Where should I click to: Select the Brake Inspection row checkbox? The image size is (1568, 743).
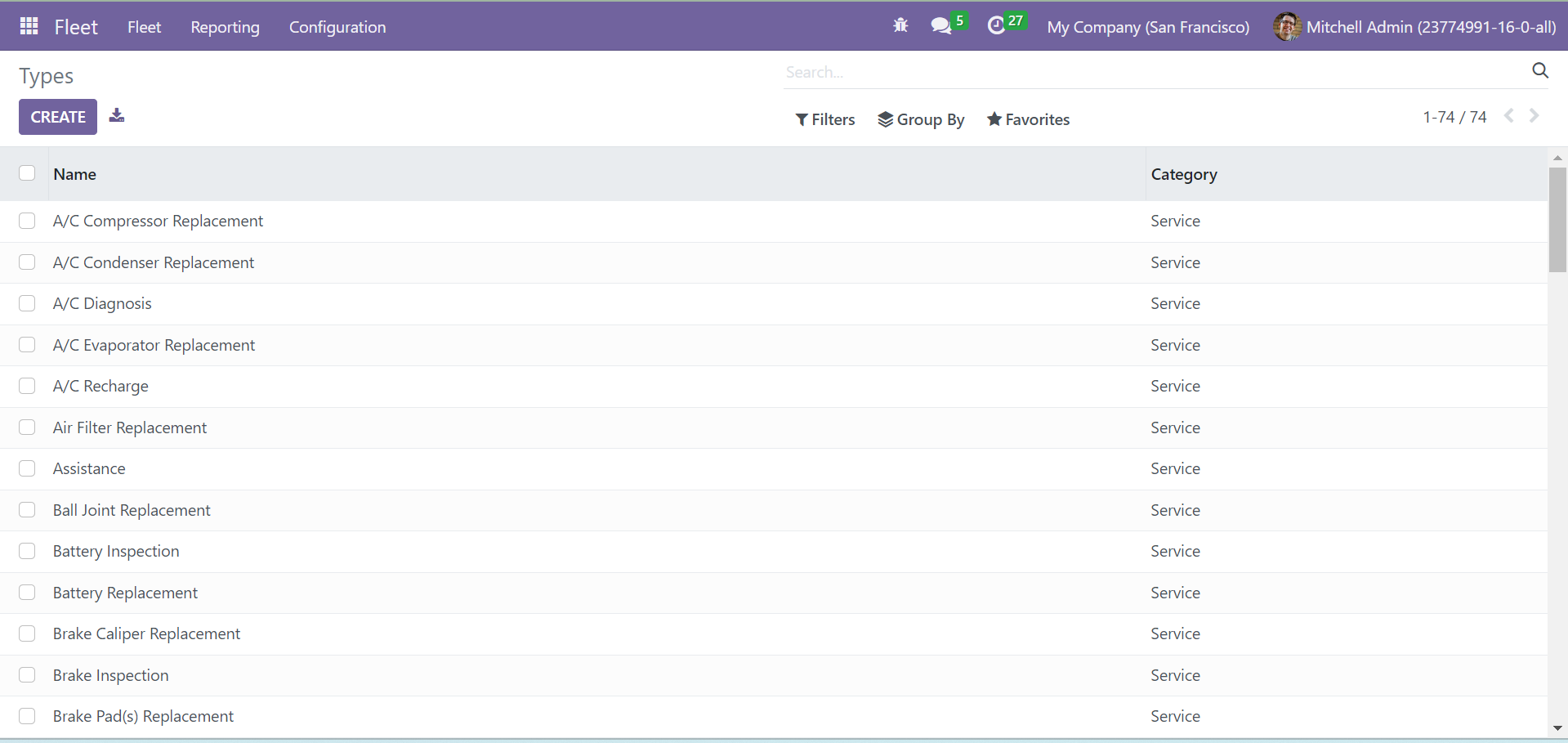pos(27,674)
